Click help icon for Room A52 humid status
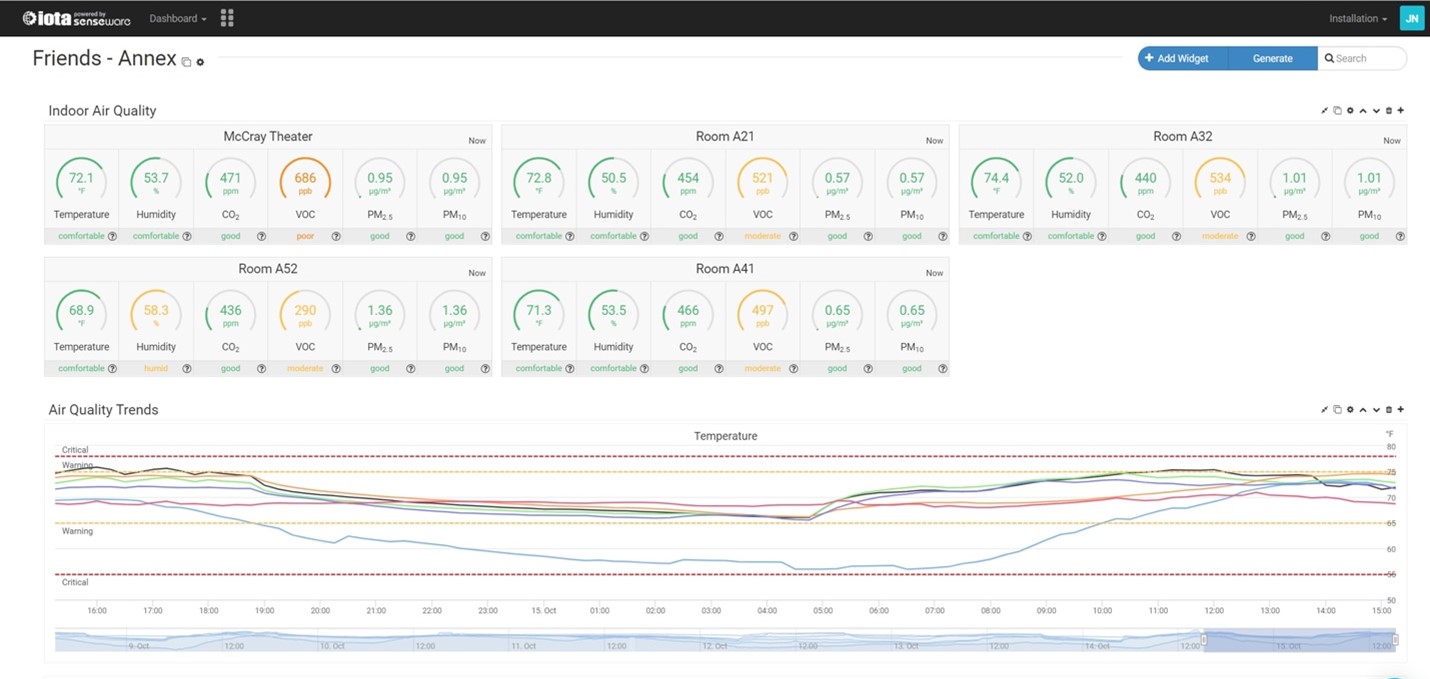The height and width of the screenshot is (679, 1430). [186, 369]
